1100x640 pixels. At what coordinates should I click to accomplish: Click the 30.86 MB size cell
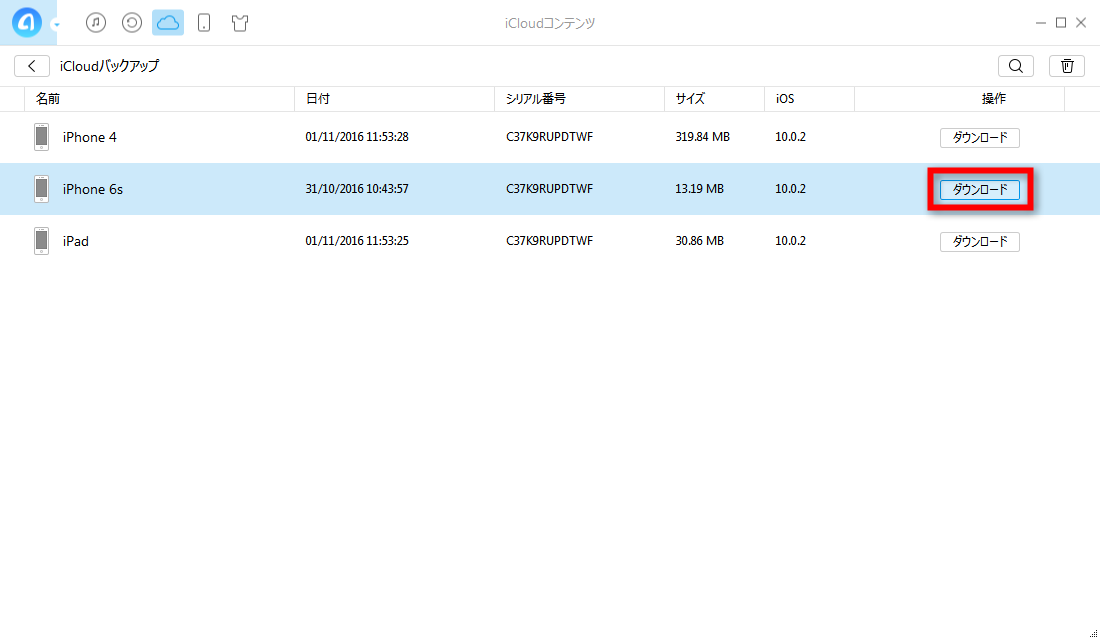699,241
